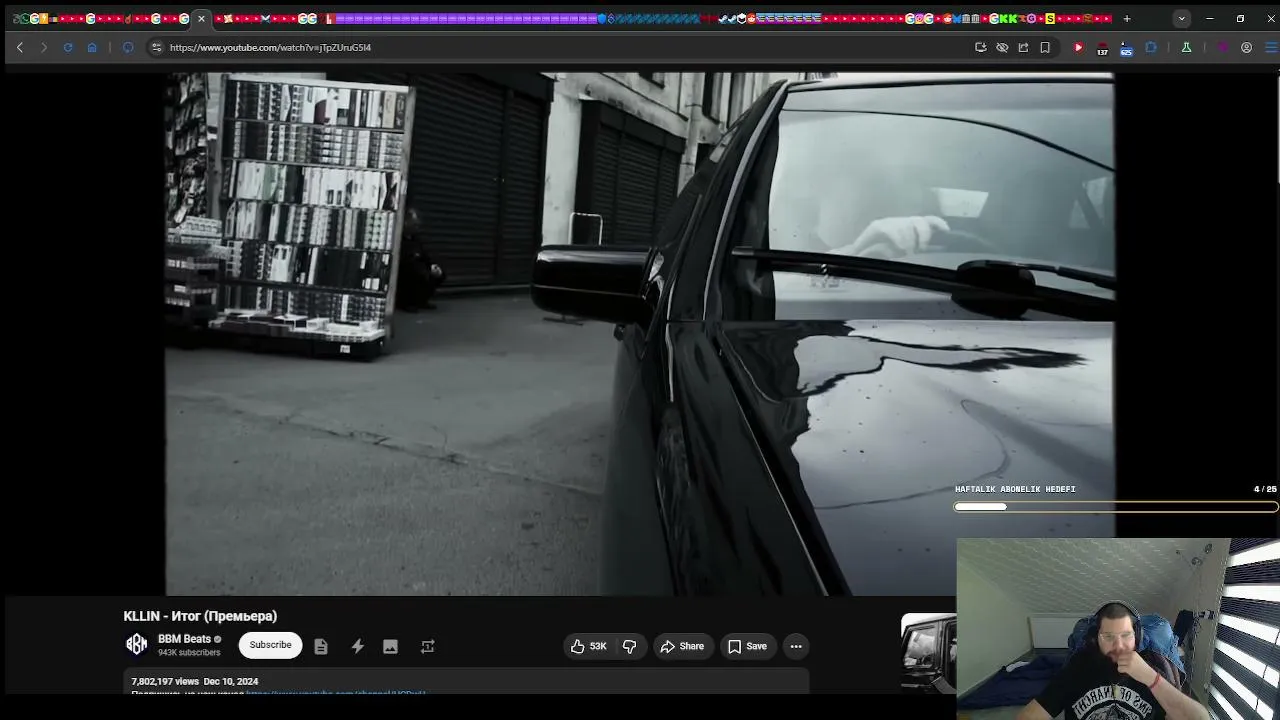Toggle the loop icon under the video
The height and width of the screenshot is (720, 1280).
pos(427,646)
